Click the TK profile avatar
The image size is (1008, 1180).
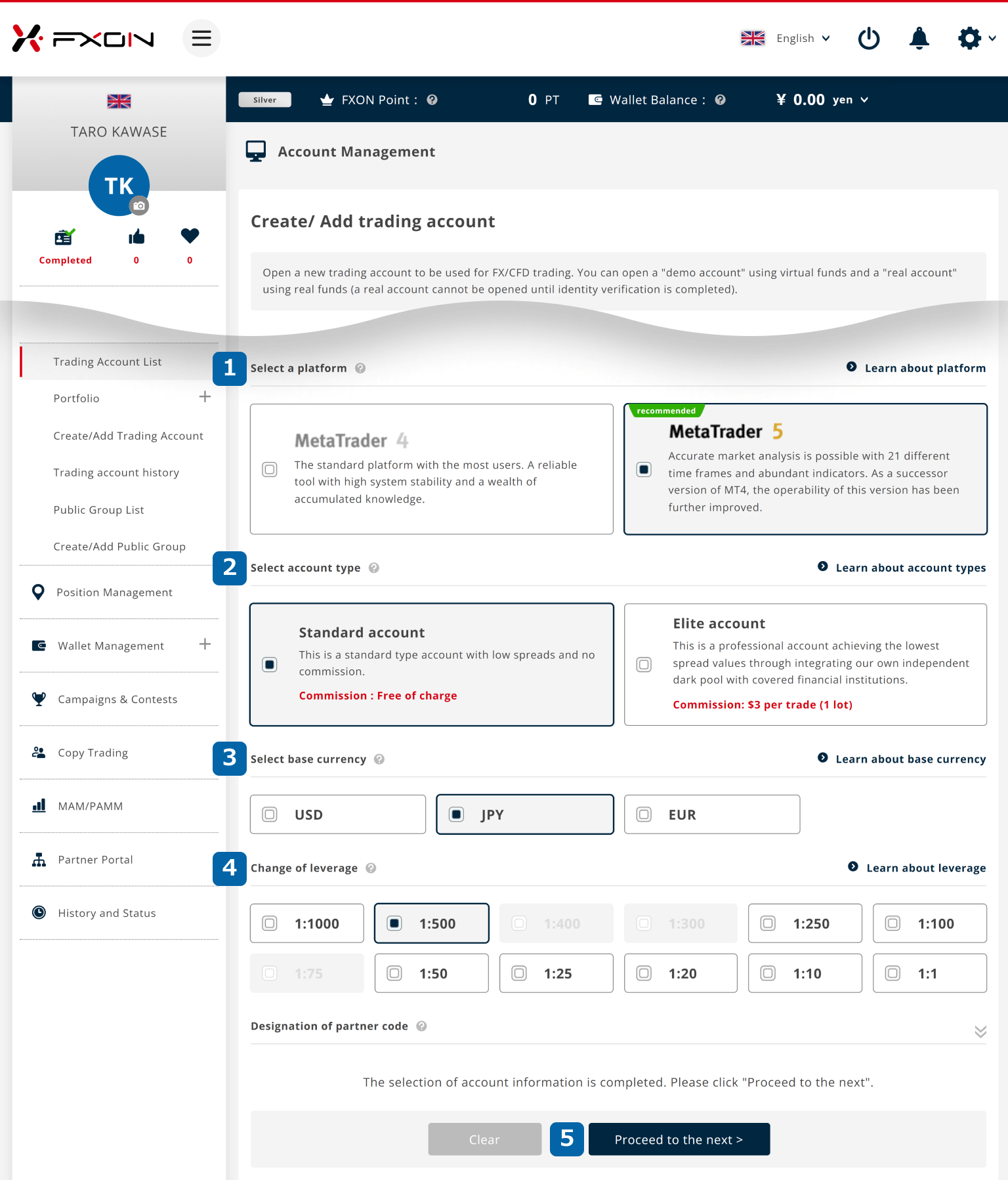click(x=119, y=186)
